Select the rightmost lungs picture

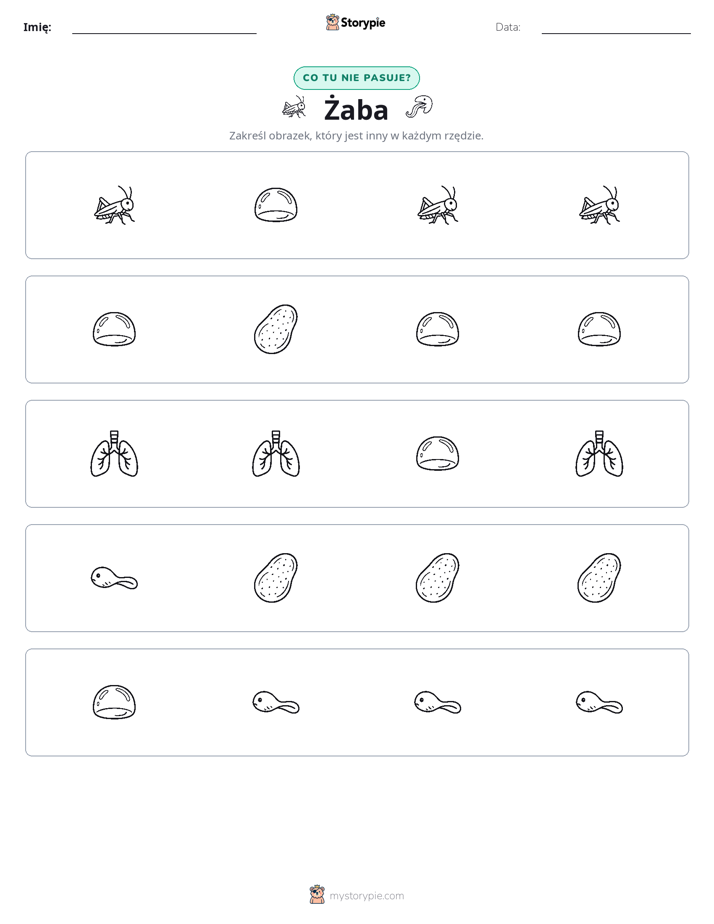pyautogui.click(x=599, y=454)
